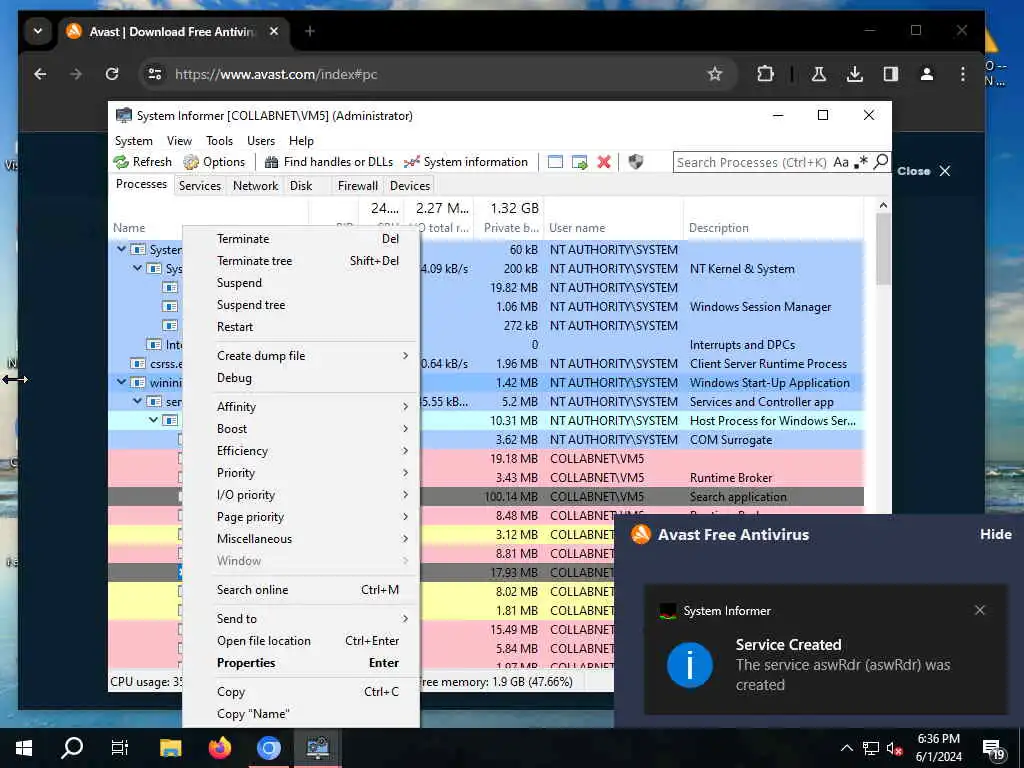Toggle the regex search option
The image size is (1024, 768).
(x=861, y=162)
